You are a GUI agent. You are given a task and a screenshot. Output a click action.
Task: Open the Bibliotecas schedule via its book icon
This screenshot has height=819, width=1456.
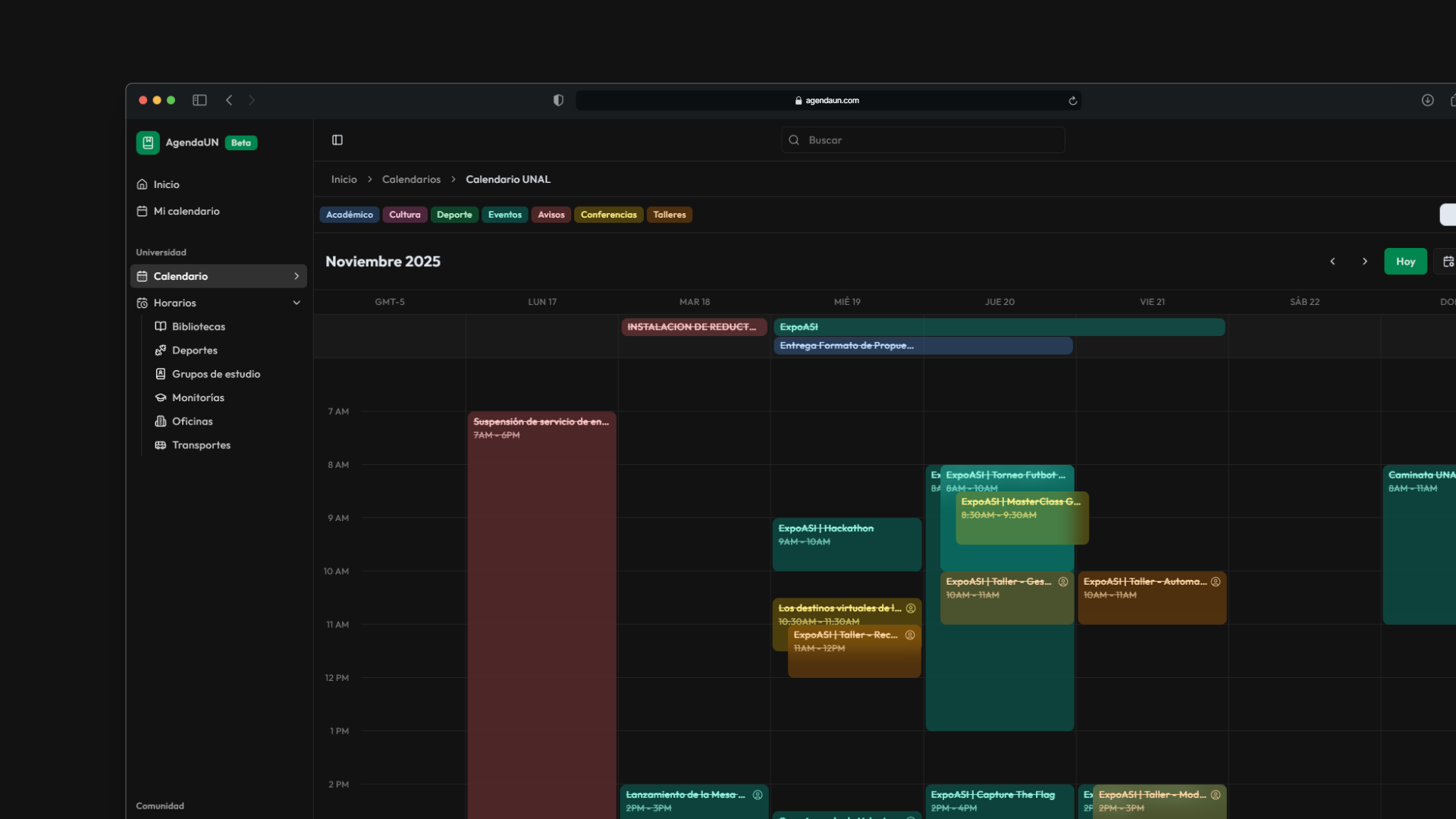pos(161,326)
